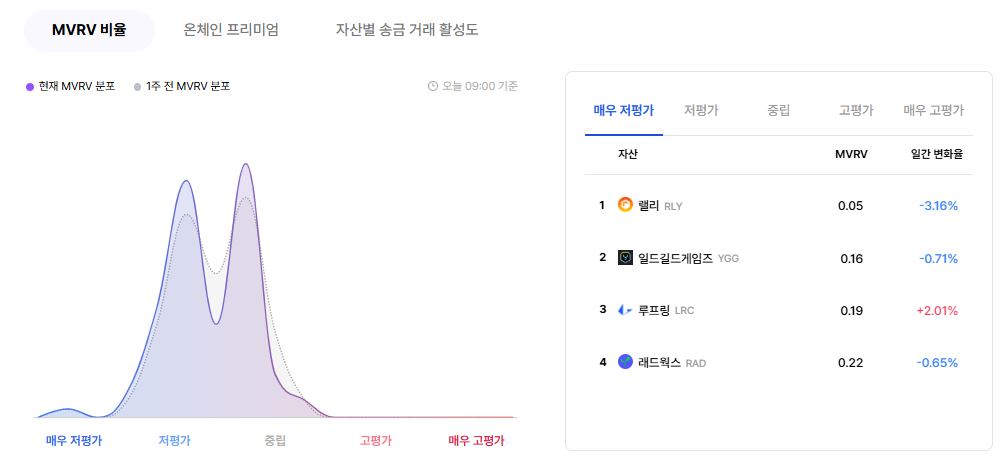1002x457 pixels.
Task: Switch to 고평가 tab in asset panel
Action: (856, 110)
